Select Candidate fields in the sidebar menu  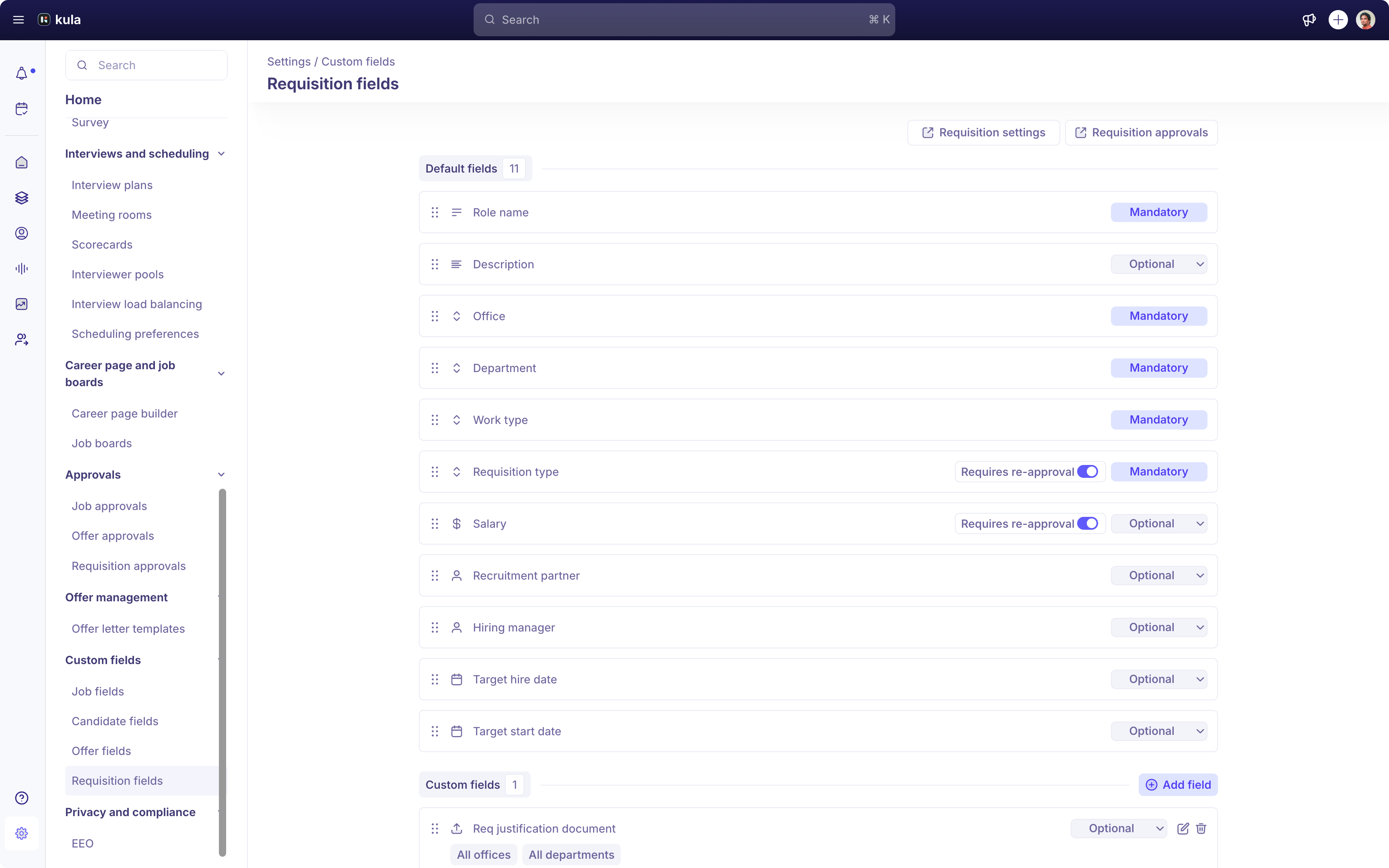[x=115, y=721]
